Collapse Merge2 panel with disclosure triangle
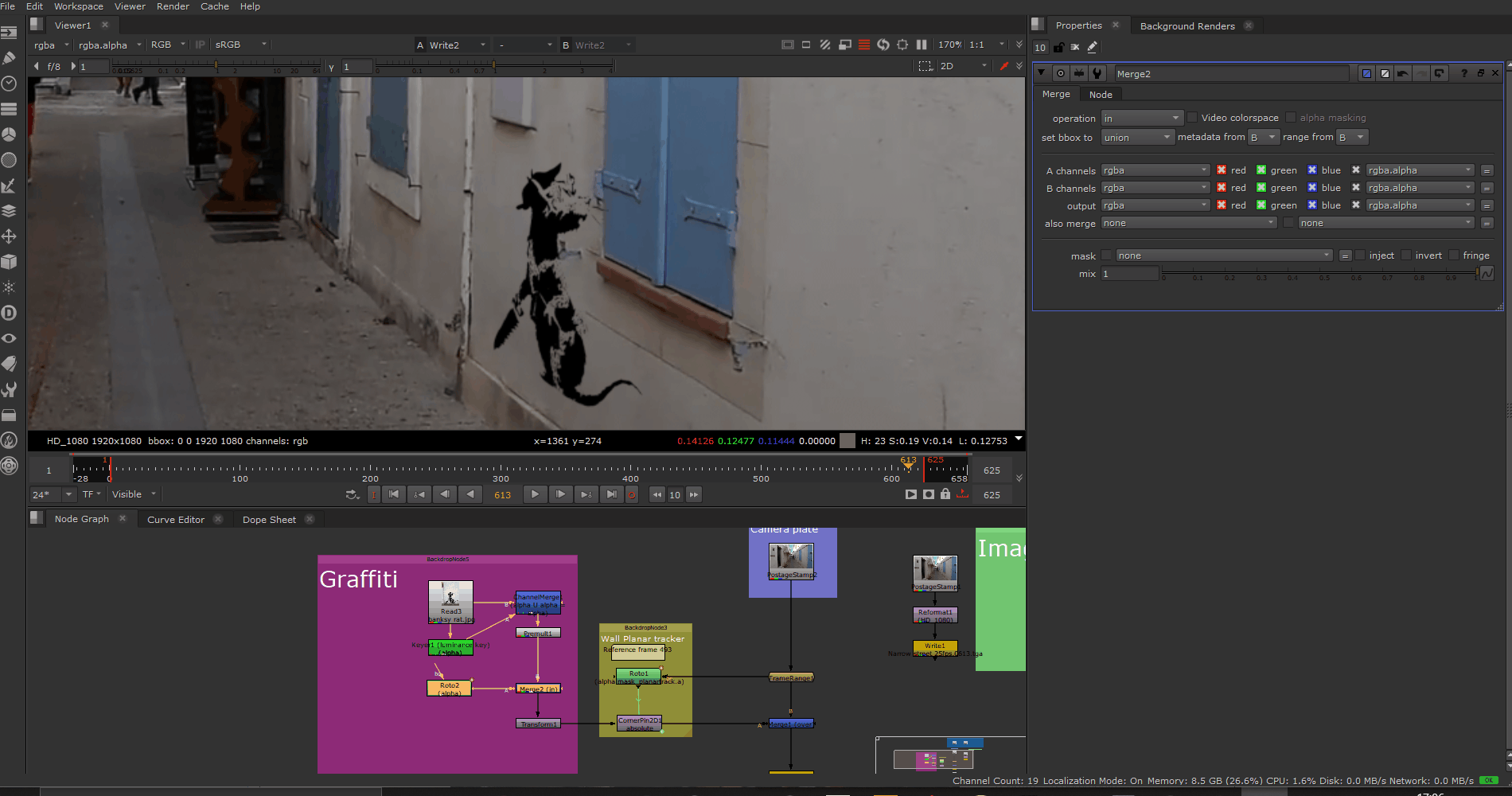The image size is (1512, 796). point(1041,73)
